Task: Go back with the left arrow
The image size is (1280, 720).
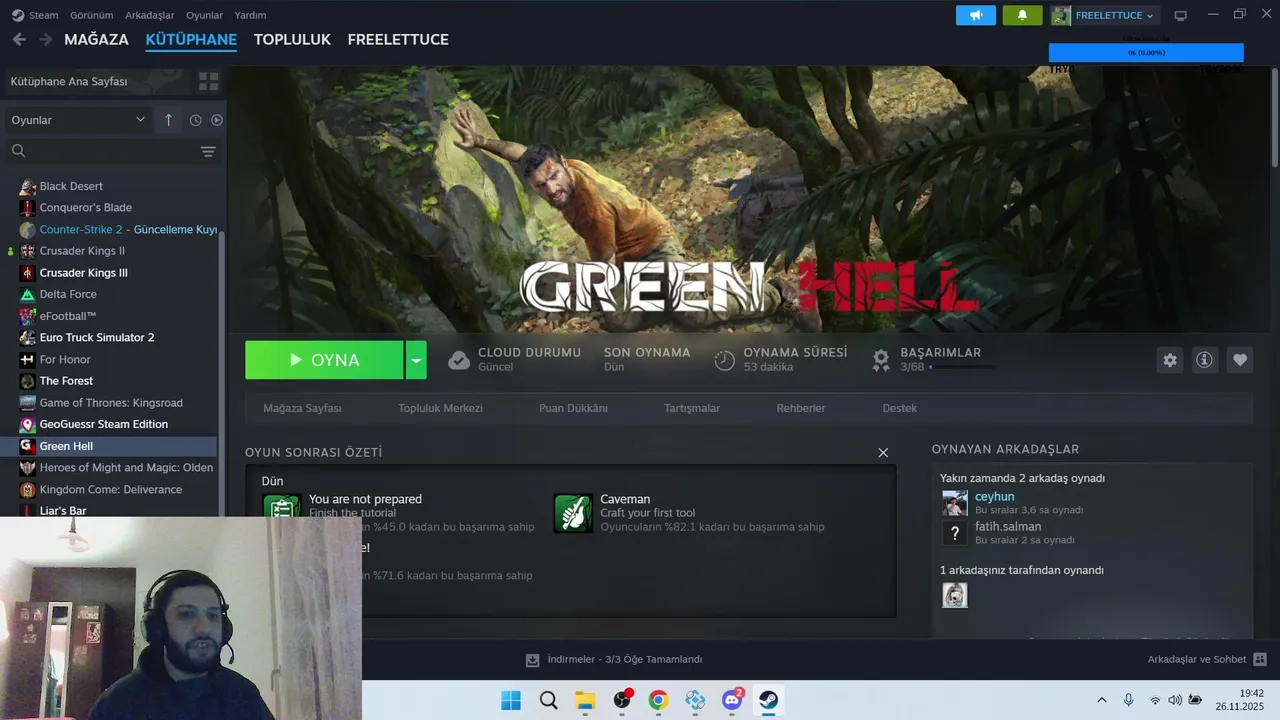Action: 19,40
